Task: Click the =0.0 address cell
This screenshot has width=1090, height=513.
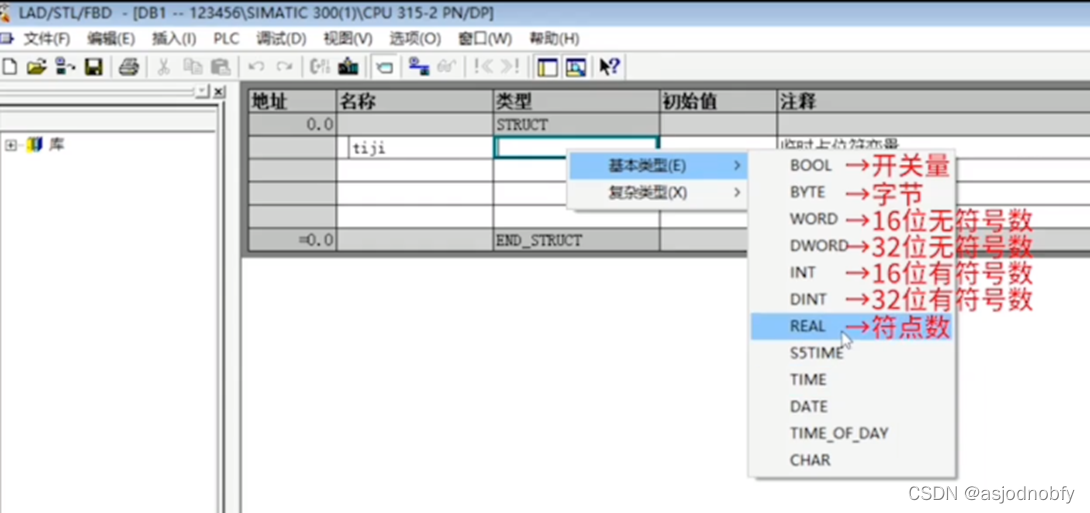Action: 292,240
